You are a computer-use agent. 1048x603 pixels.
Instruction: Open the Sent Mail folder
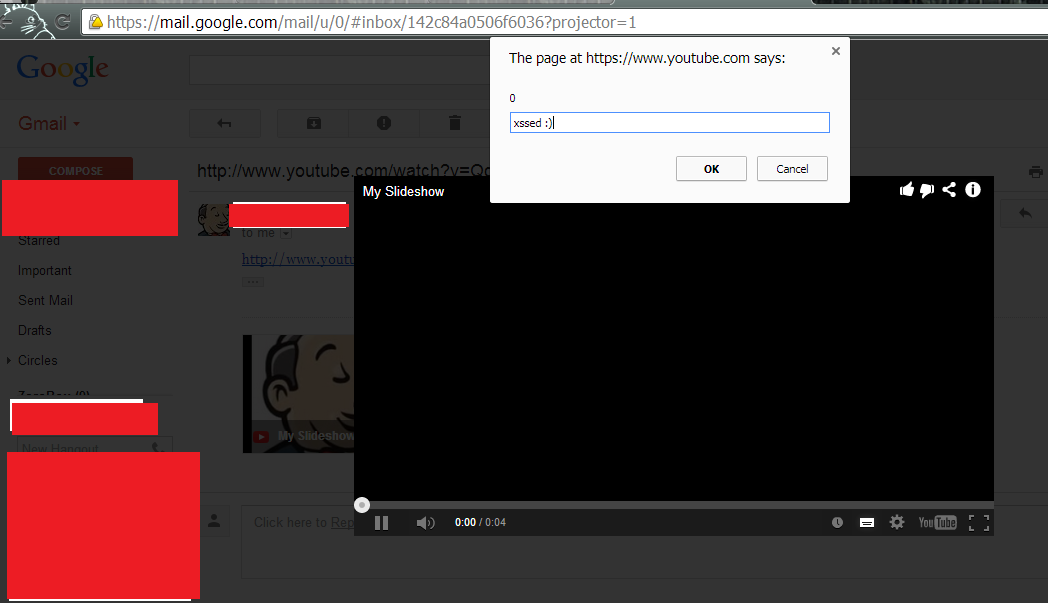click(x=45, y=301)
